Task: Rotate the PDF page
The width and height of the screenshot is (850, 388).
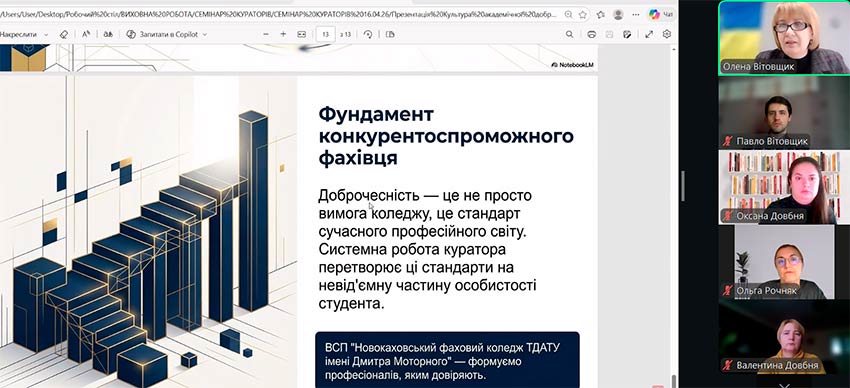Action: [x=368, y=34]
